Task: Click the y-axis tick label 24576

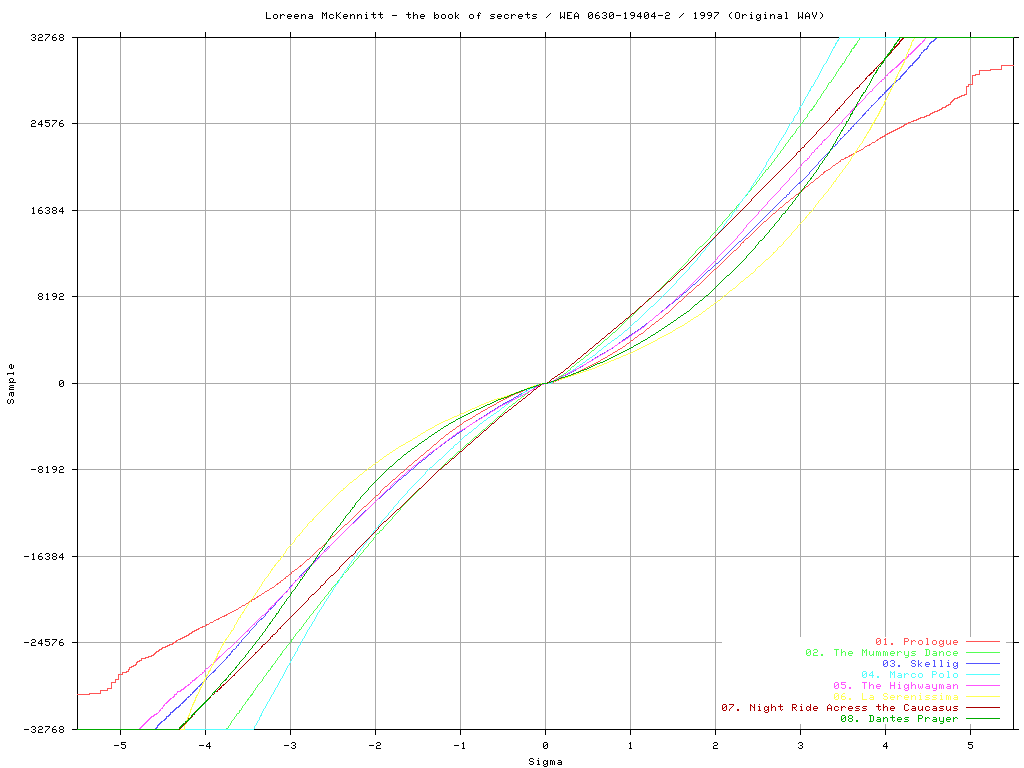Action: click(x=48, y=123)
